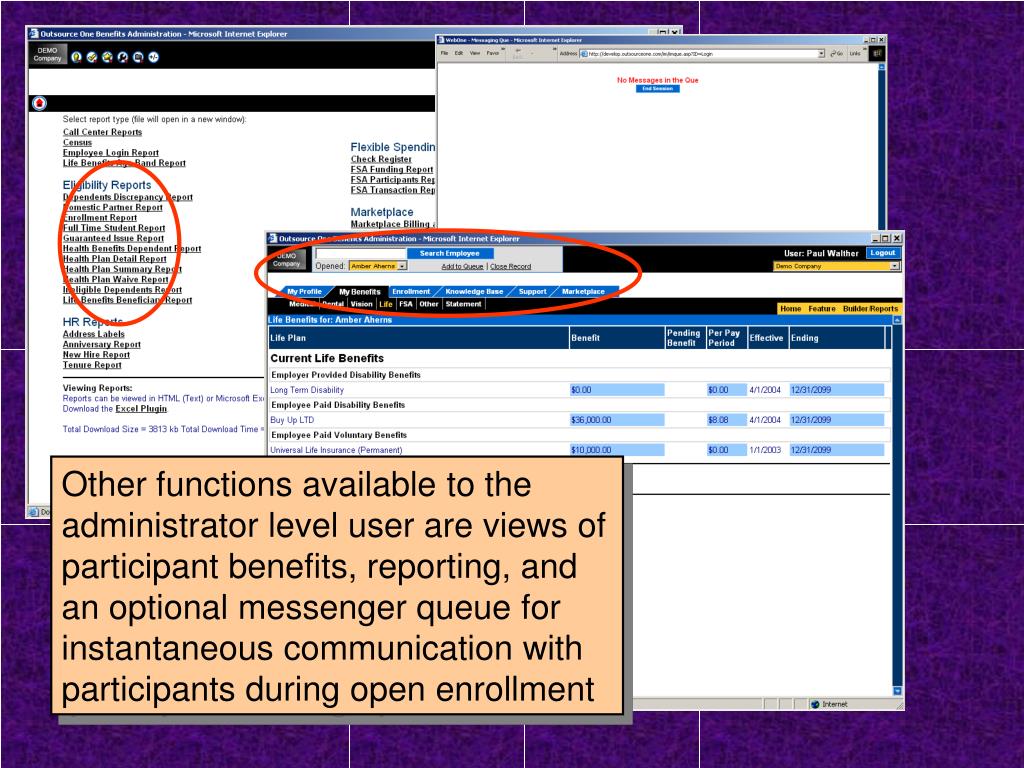Click the Universal Life Insurance (Permanent) link
1024x768 pixels.
(x=336, y=450)
